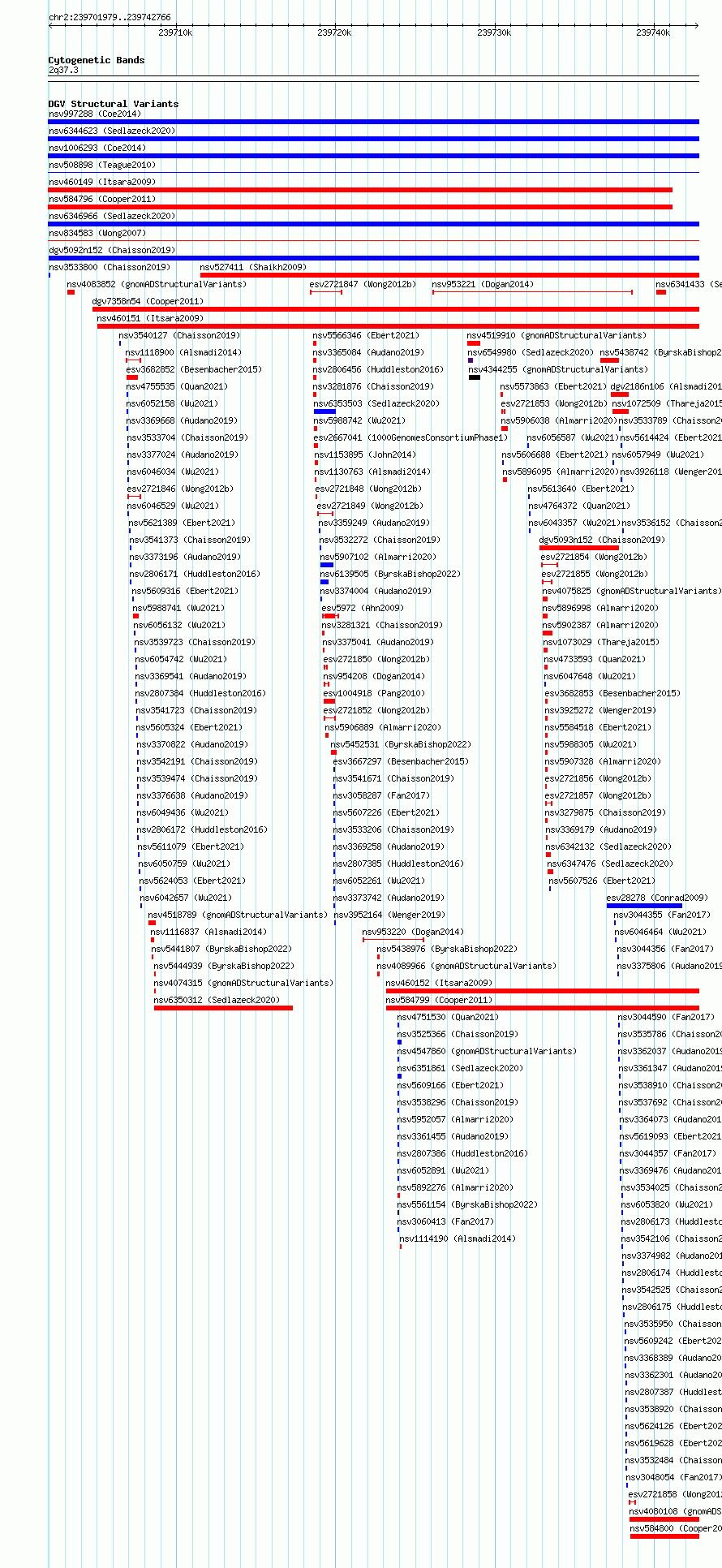Open the nsv508898 (Teague2010) entry
Viewport: 722px width, 1568px height.
tap(101, 165)
